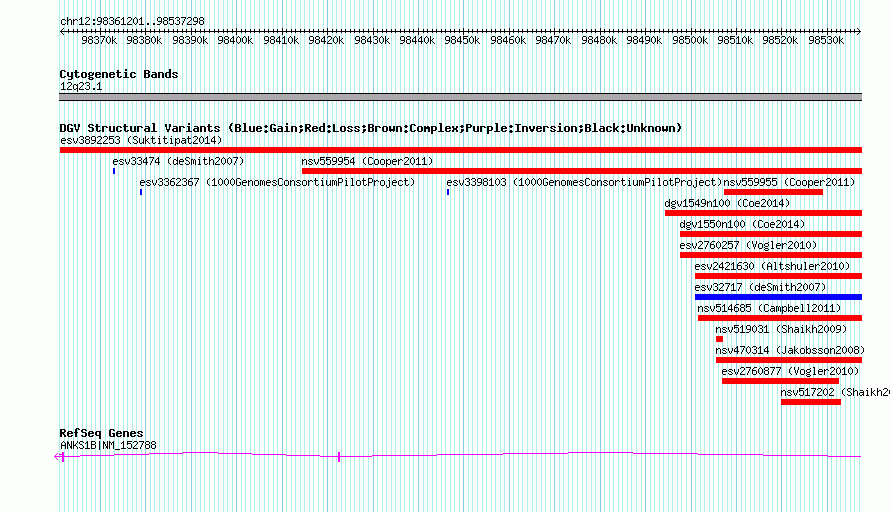Click the ANKS1B exon tick in gene track

pyautogui.click(x=339, y=457)
